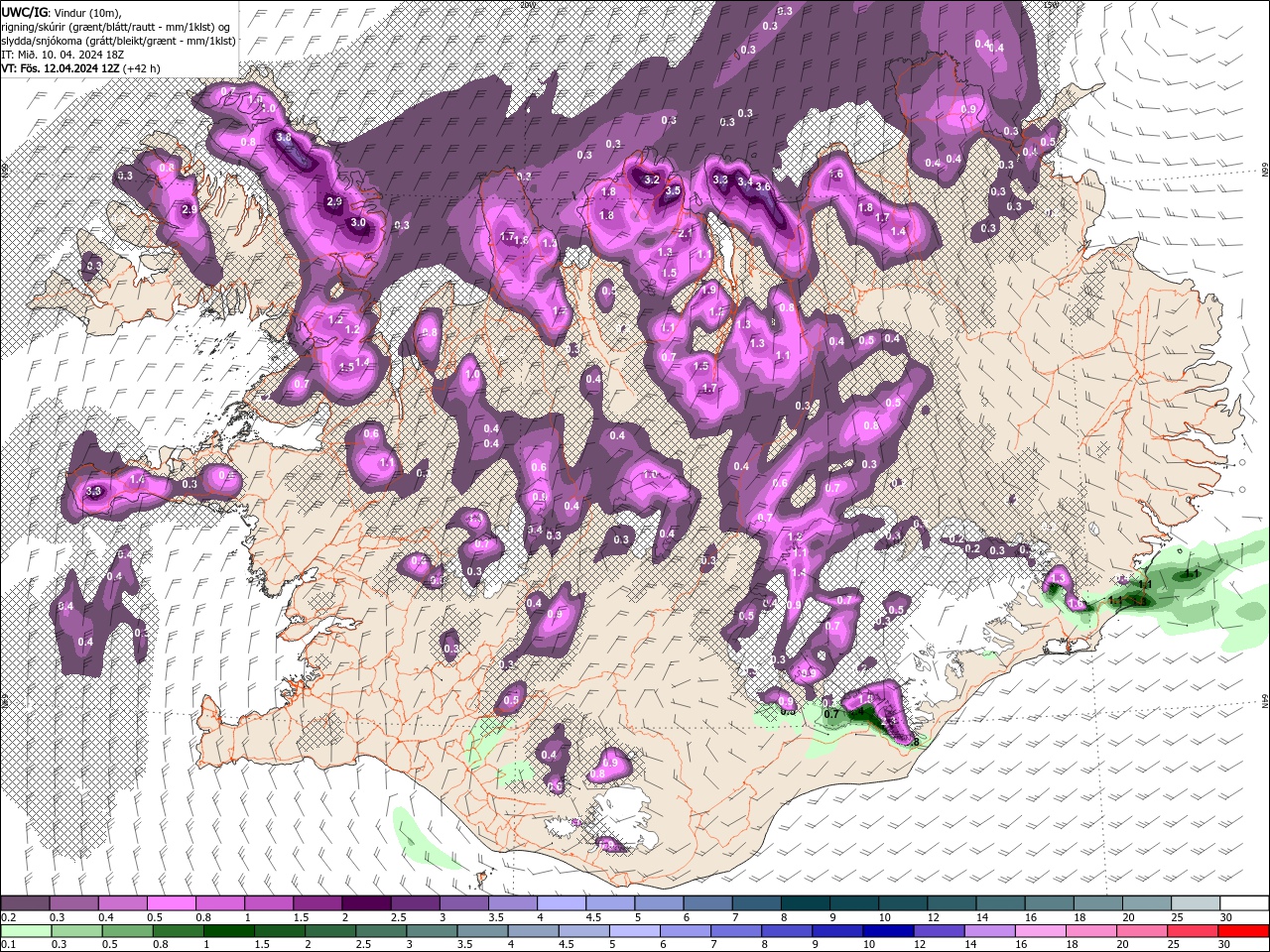Click the '3.6' snowfall value on the map
The width and height of the screenshot is (1270, 952).
click(762, 186)
